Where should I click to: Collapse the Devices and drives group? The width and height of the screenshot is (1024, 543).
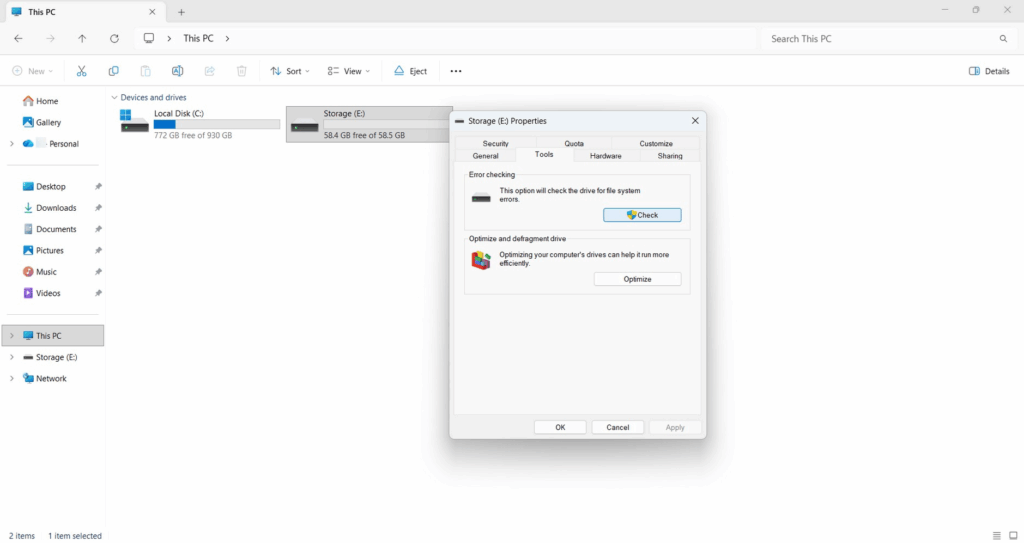[114, 97]
